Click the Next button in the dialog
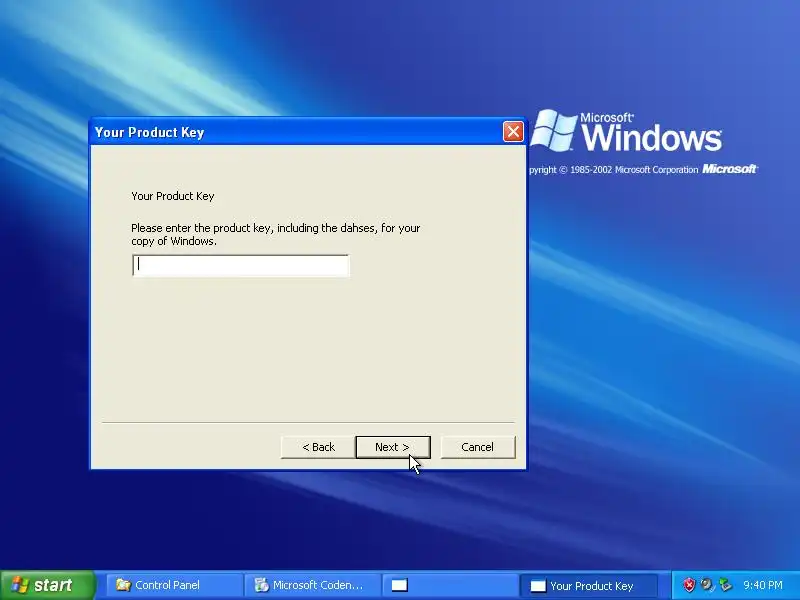 tap(393, 447)
